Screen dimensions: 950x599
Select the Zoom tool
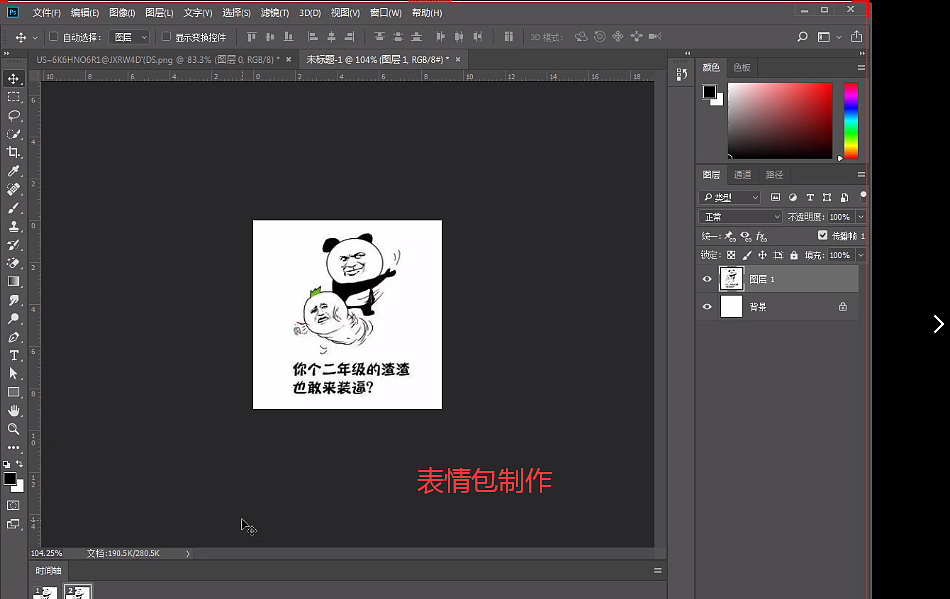(x=14, y=426)
